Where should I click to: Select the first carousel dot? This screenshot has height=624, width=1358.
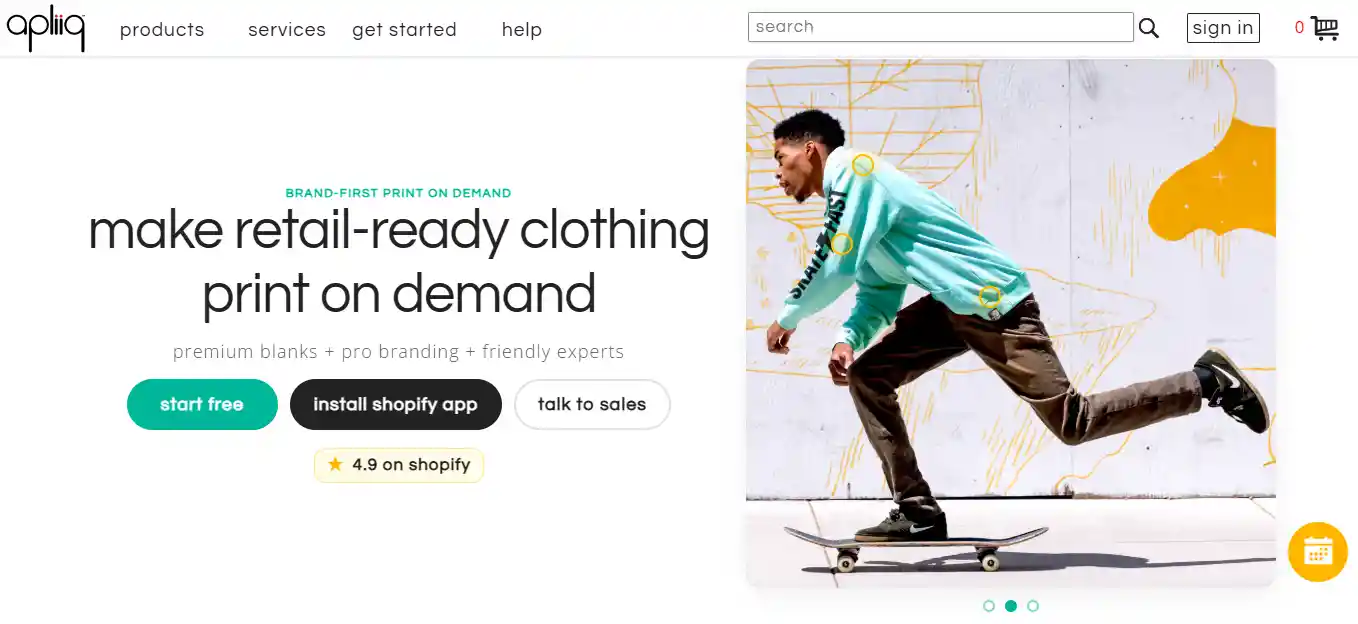[989, 605]
